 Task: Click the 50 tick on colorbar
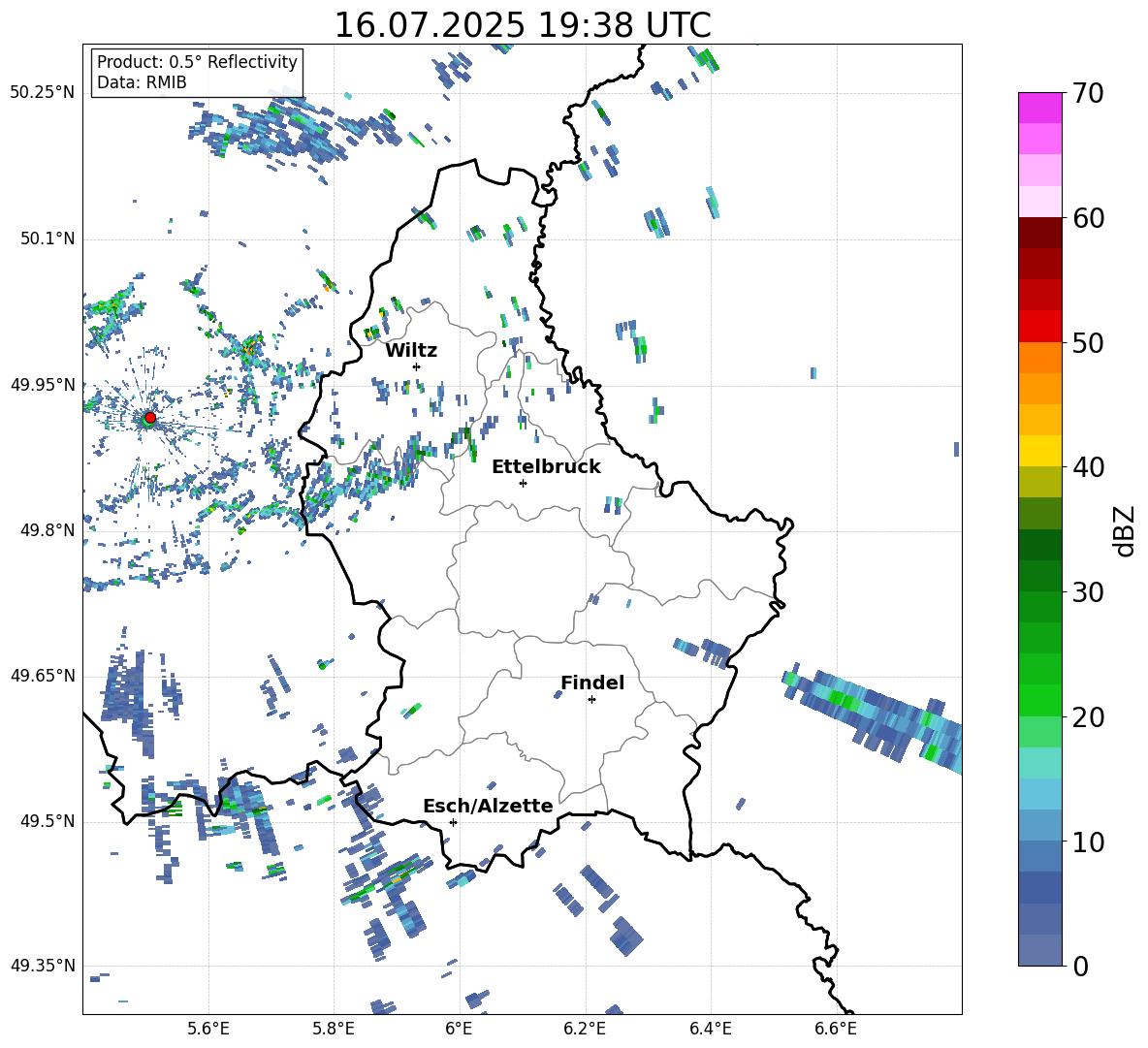[x=1088, y=342]
